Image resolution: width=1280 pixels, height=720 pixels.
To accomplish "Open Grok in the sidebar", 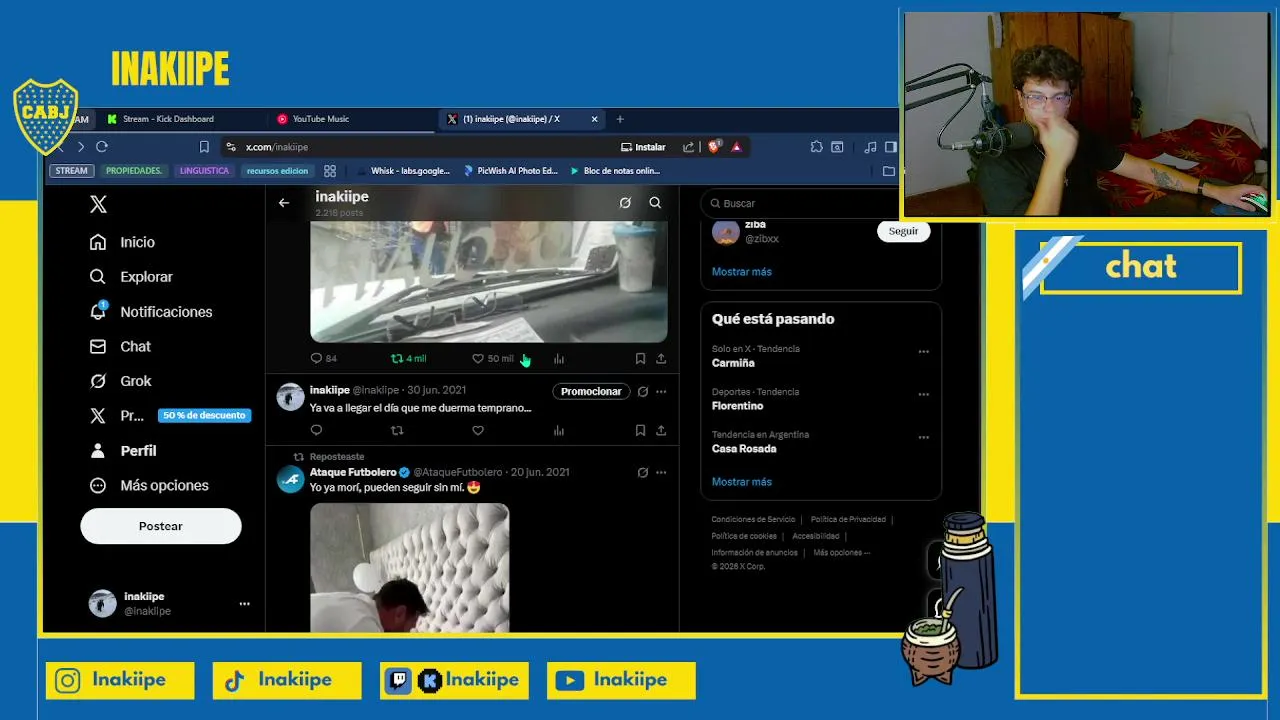I will pos(120,381).
